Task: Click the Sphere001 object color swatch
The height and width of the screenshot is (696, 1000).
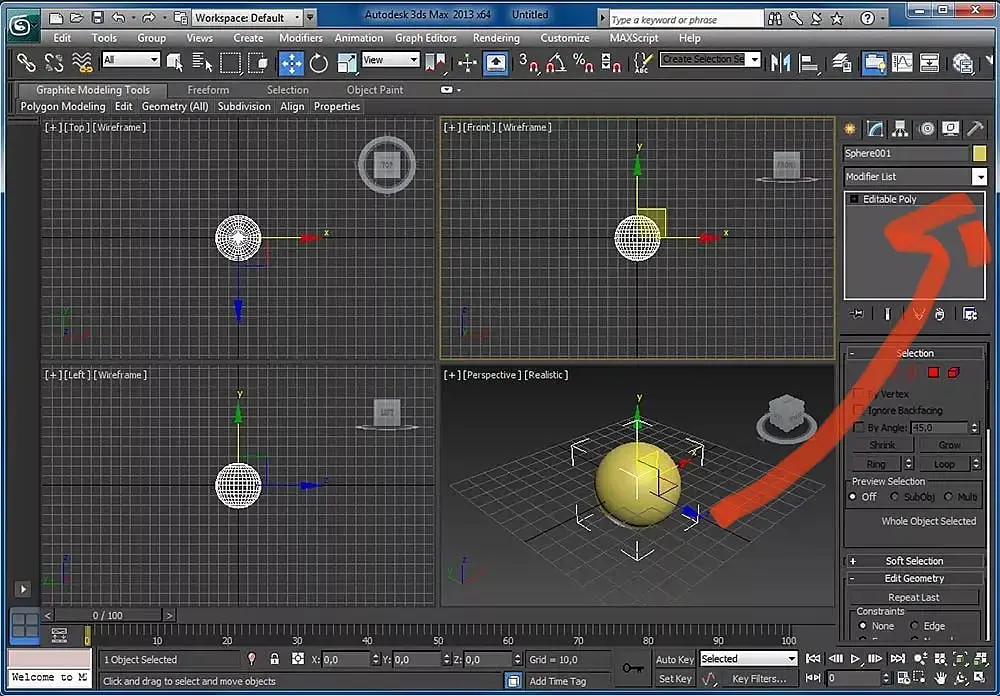Action: click(x=980, y=153)
